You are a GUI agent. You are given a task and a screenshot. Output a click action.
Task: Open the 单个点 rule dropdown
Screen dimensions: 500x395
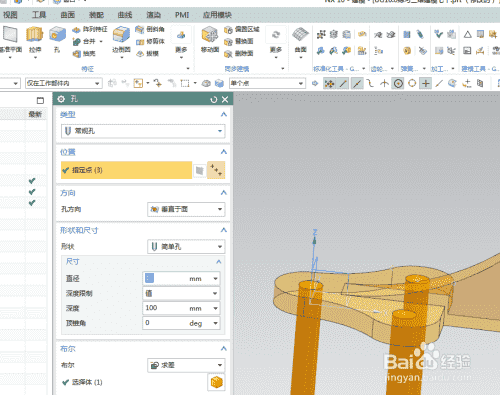click(267, 83)
